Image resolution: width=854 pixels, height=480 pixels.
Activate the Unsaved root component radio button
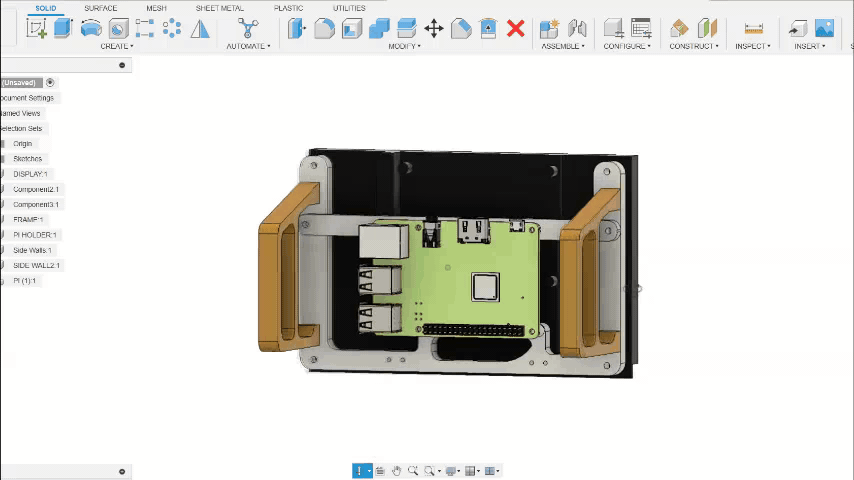(50, 82)
